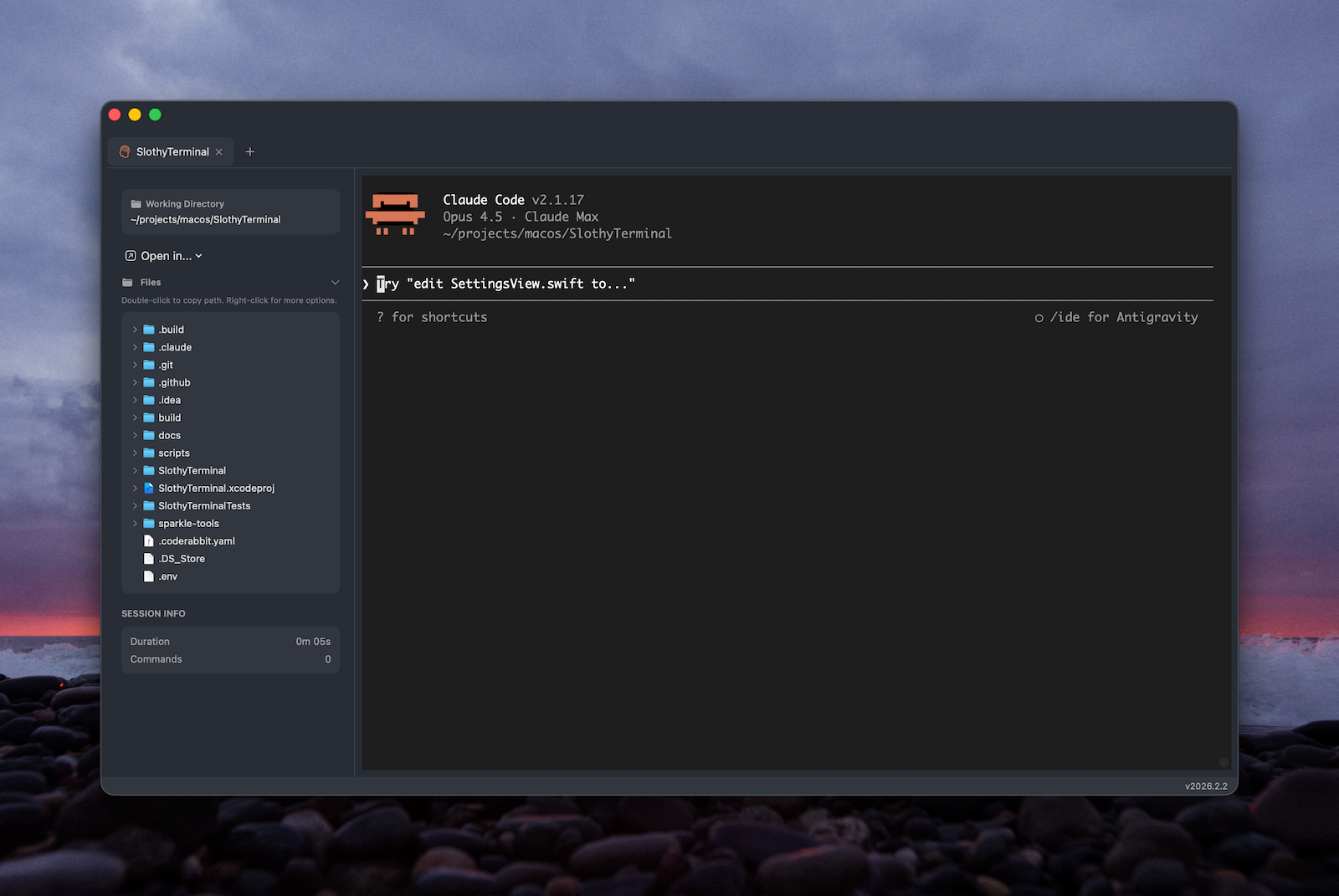Select the SlothyTerminal tab
Image resolution: width=1339 pixels, height=896 pixels.
click(x=172, y=151)
